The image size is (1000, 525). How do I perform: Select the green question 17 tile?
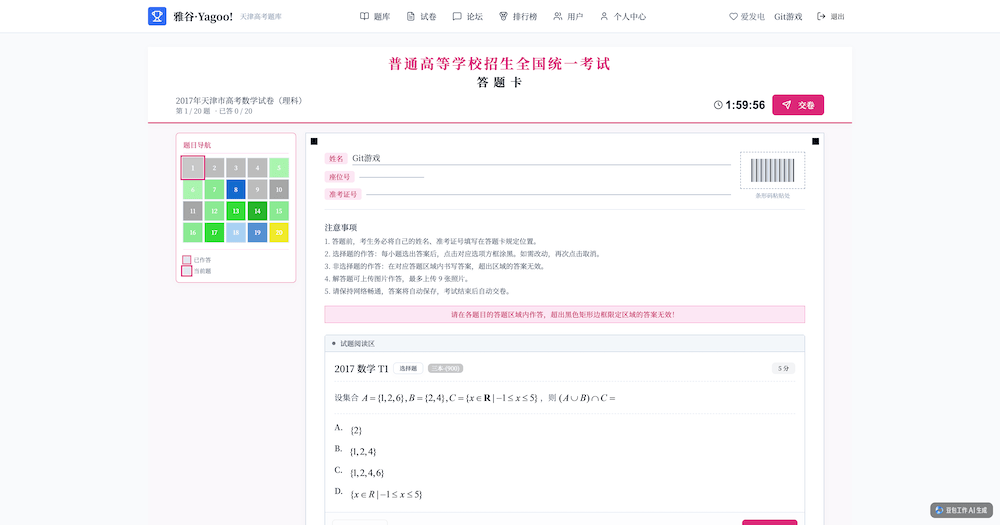(214, 232)
